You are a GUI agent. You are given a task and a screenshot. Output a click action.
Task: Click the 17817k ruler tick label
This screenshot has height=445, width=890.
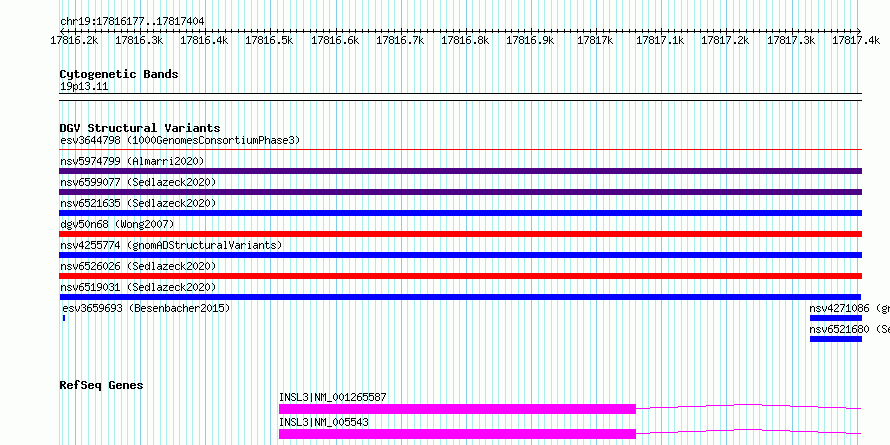(595, 40)
